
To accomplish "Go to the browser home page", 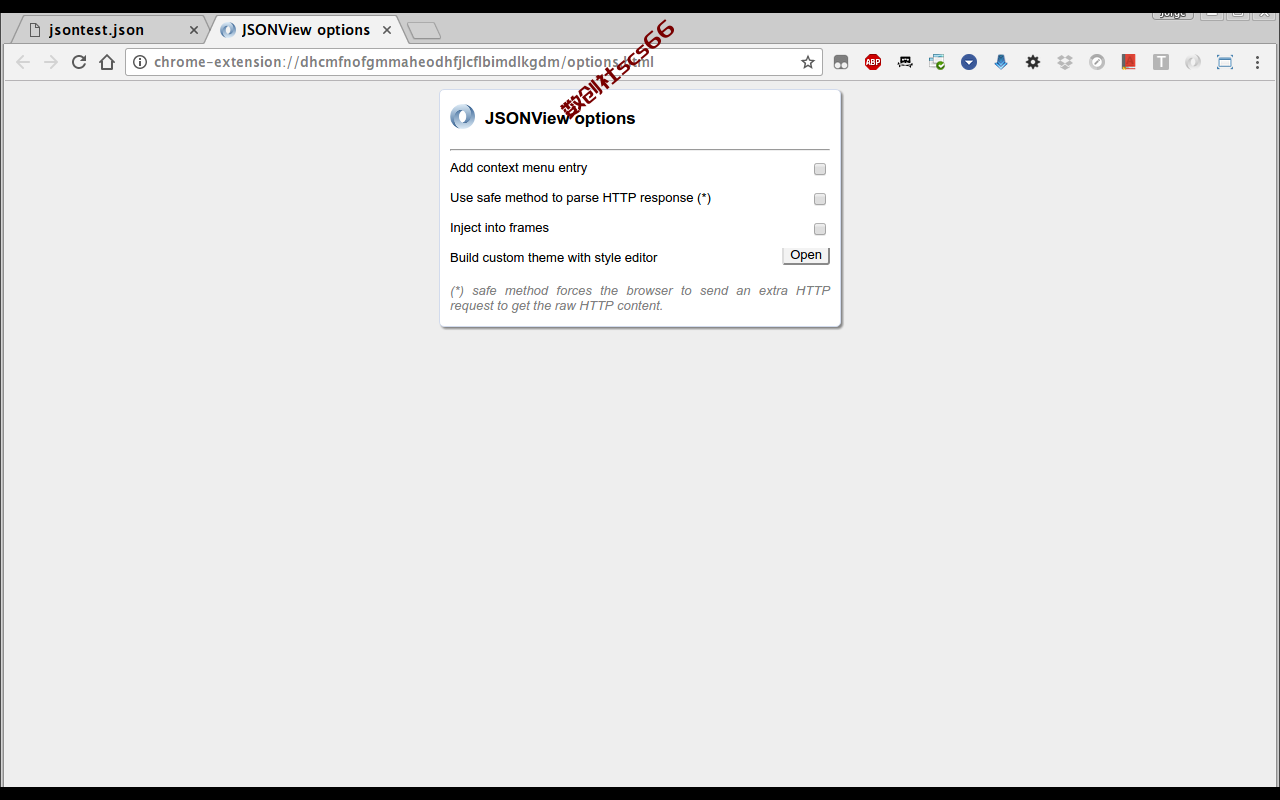I will click(107, 62).
